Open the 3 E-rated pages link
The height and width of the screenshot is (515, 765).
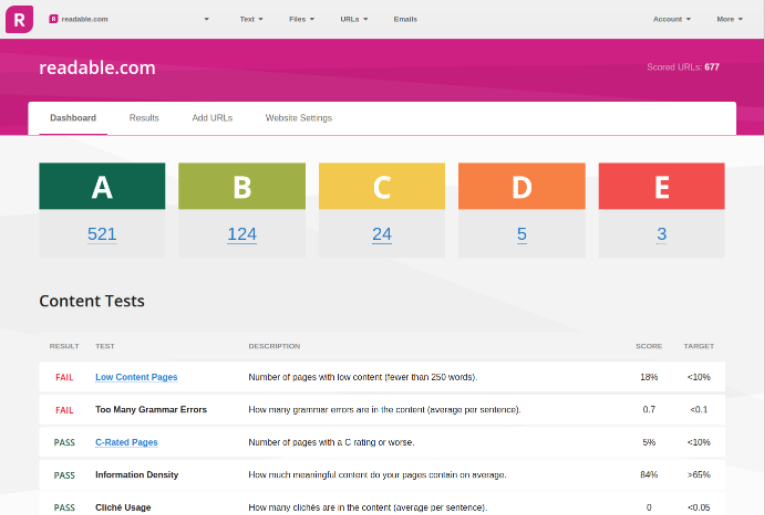(662, 234)
